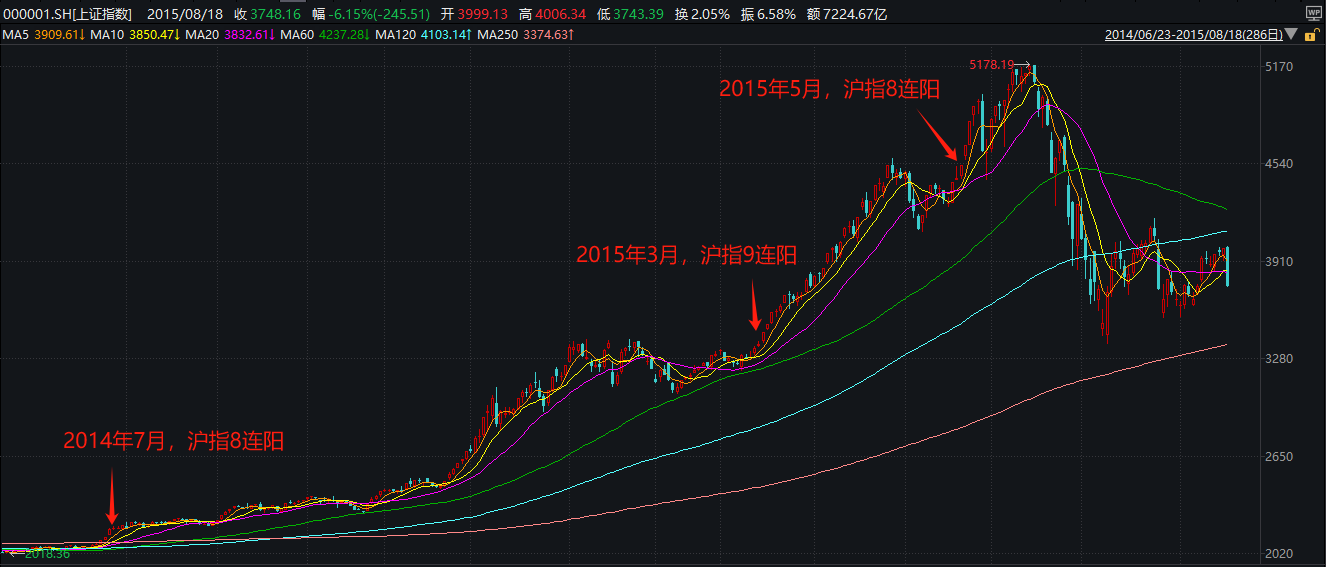Select the MA60 indicator label
This screenshot has width=1326, height=567.
point(296,35)
